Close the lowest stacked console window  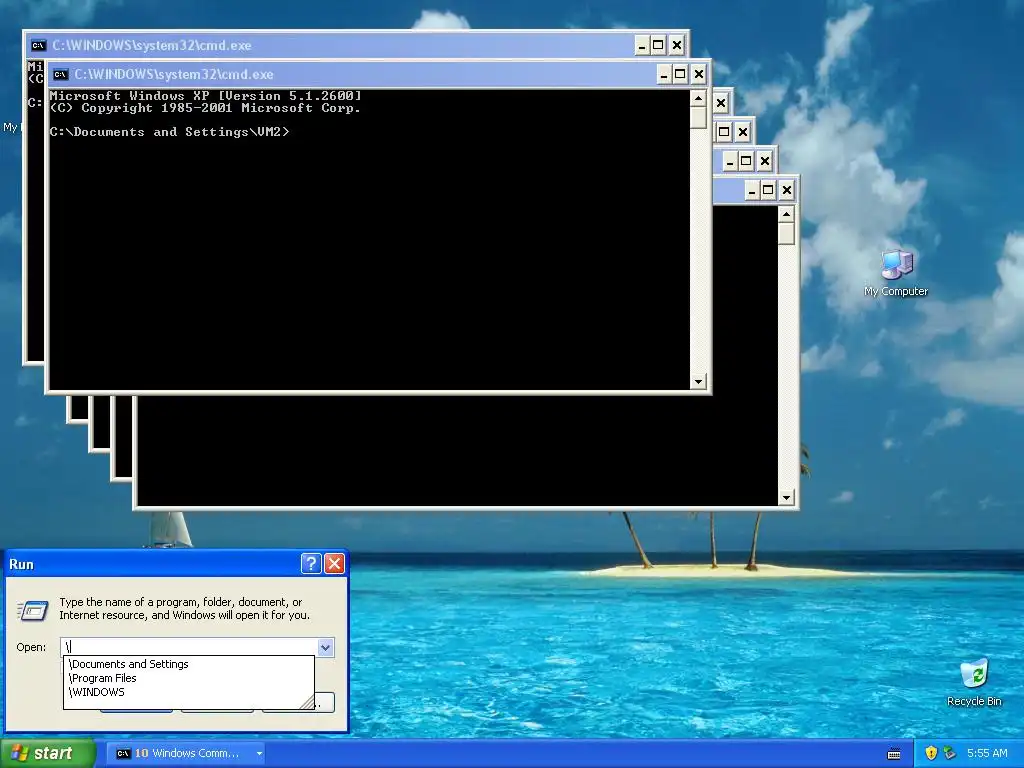(787, 191)
